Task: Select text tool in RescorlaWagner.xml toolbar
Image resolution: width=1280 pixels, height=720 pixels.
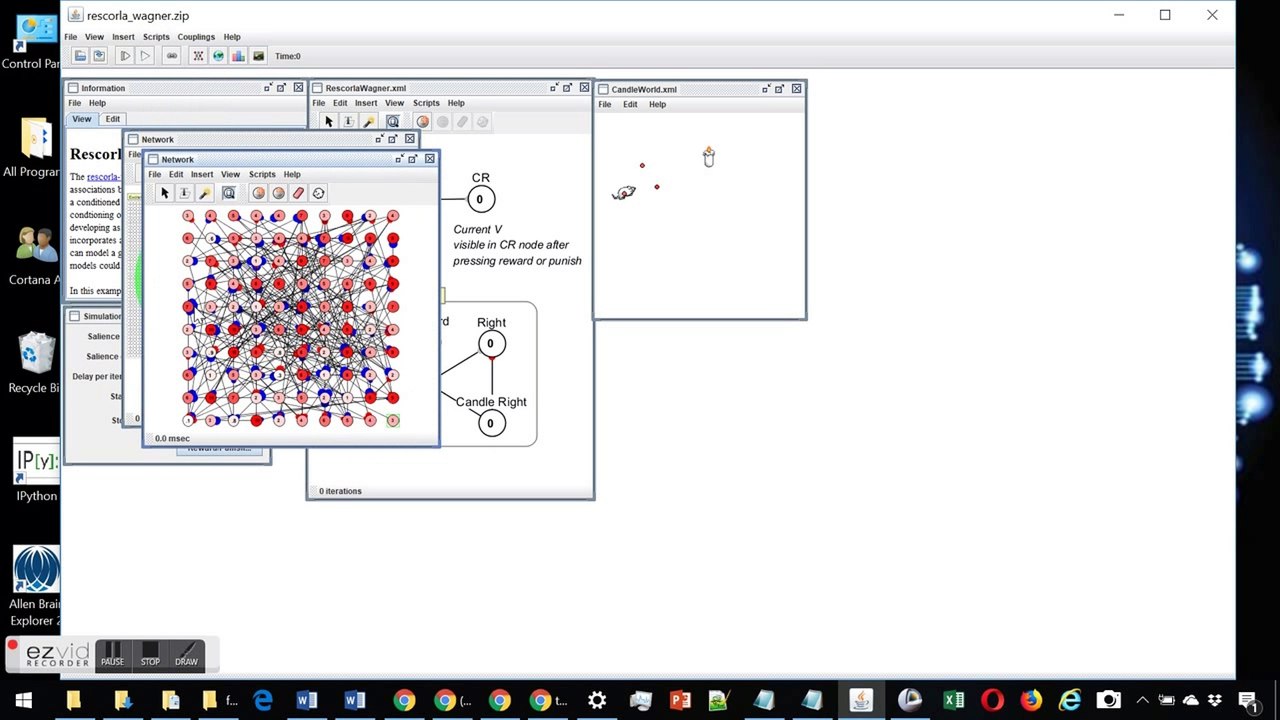Action: (x=348, y=122)
